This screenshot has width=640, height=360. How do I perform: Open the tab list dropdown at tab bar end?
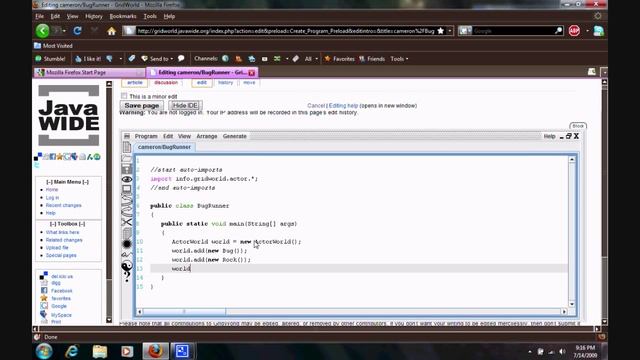[604, 72]
